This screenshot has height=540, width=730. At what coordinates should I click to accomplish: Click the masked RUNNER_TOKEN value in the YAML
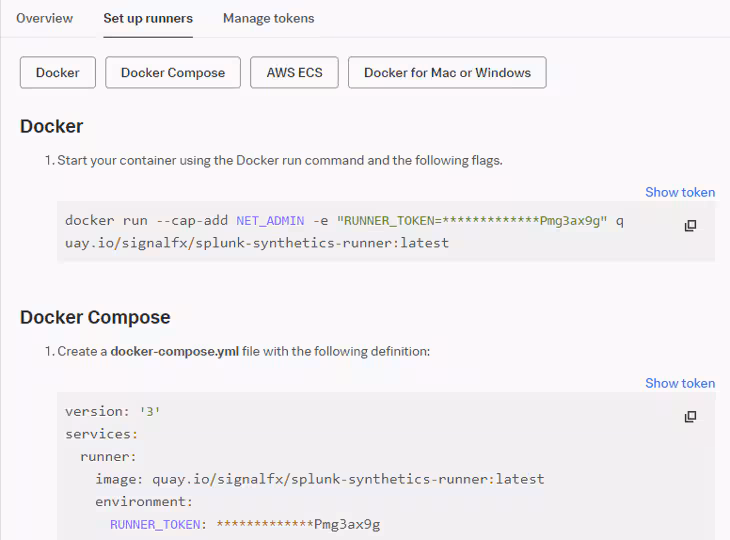(298, 525)
